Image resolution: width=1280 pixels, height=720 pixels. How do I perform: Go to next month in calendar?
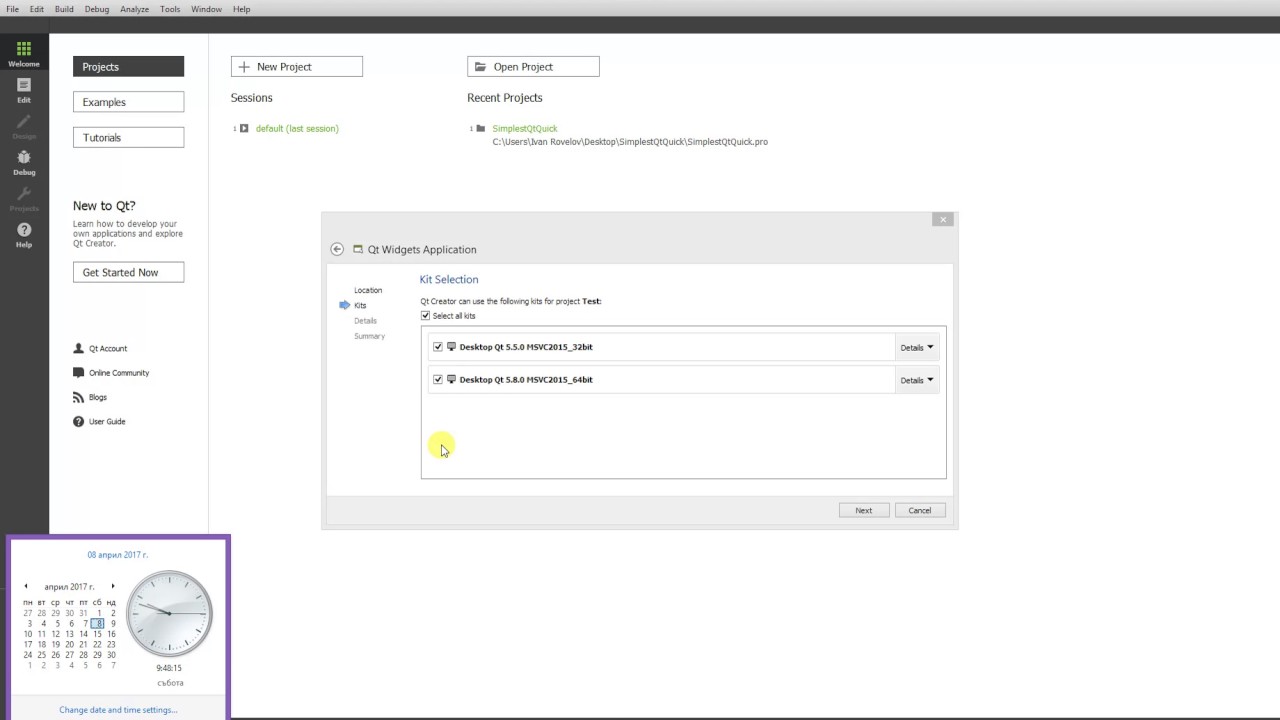pos(112,586)
